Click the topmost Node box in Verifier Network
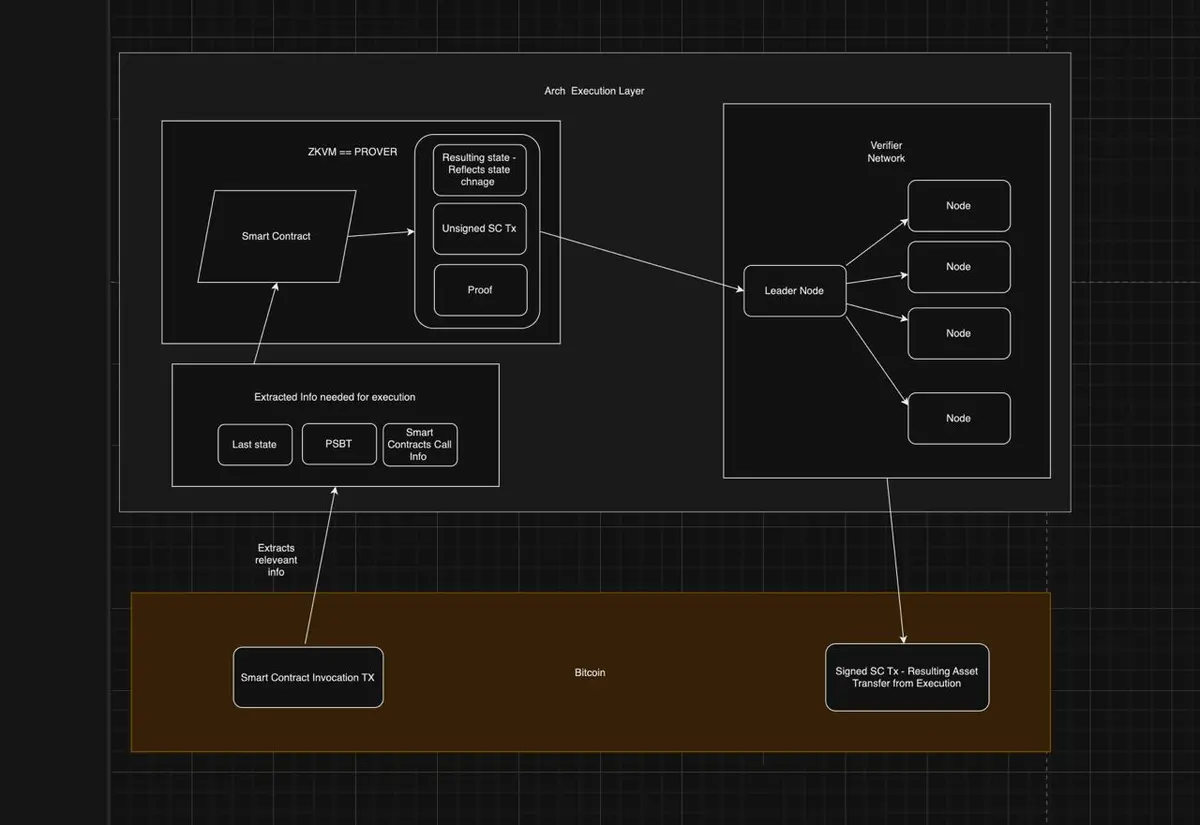Viewport: 1200px width, 825px height. [958, 206]
